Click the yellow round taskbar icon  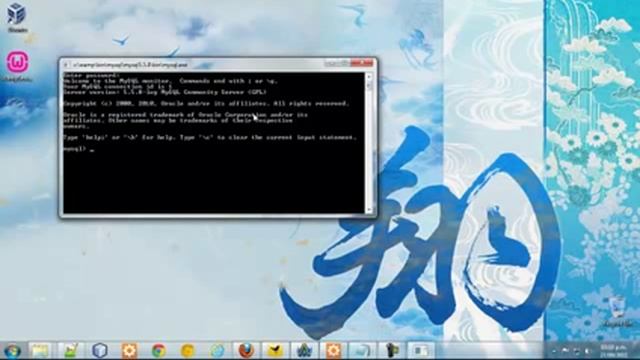(188, 351)
